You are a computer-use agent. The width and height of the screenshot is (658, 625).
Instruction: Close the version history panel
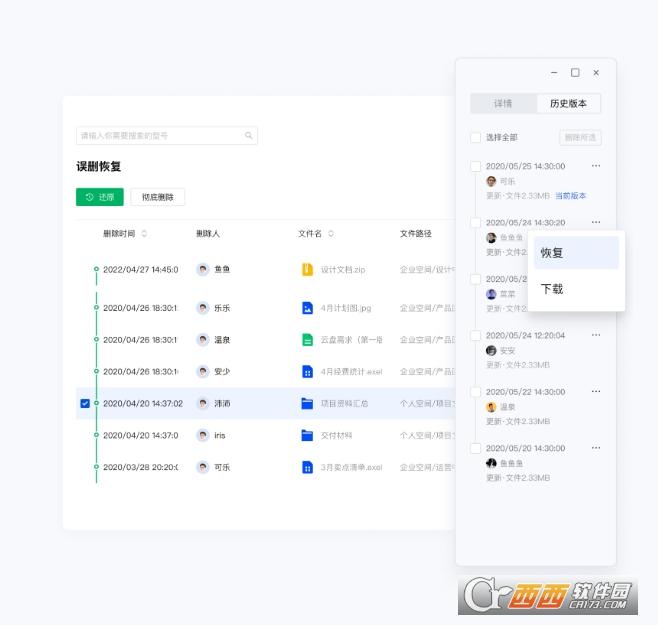click(596, 73)
